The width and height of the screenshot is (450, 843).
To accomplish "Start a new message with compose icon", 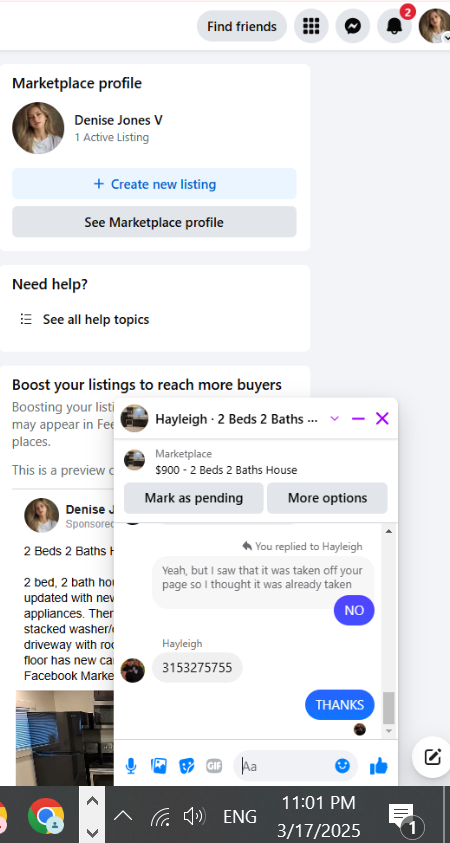I will point(432,757).
